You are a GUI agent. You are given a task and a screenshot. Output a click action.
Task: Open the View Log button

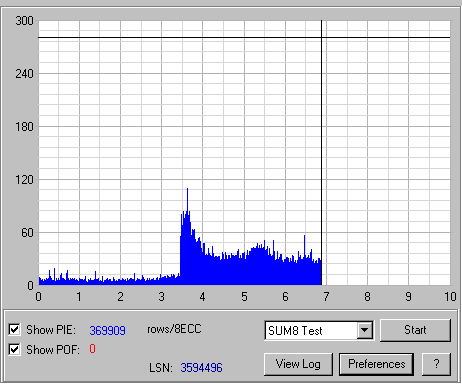coord(298,364)
